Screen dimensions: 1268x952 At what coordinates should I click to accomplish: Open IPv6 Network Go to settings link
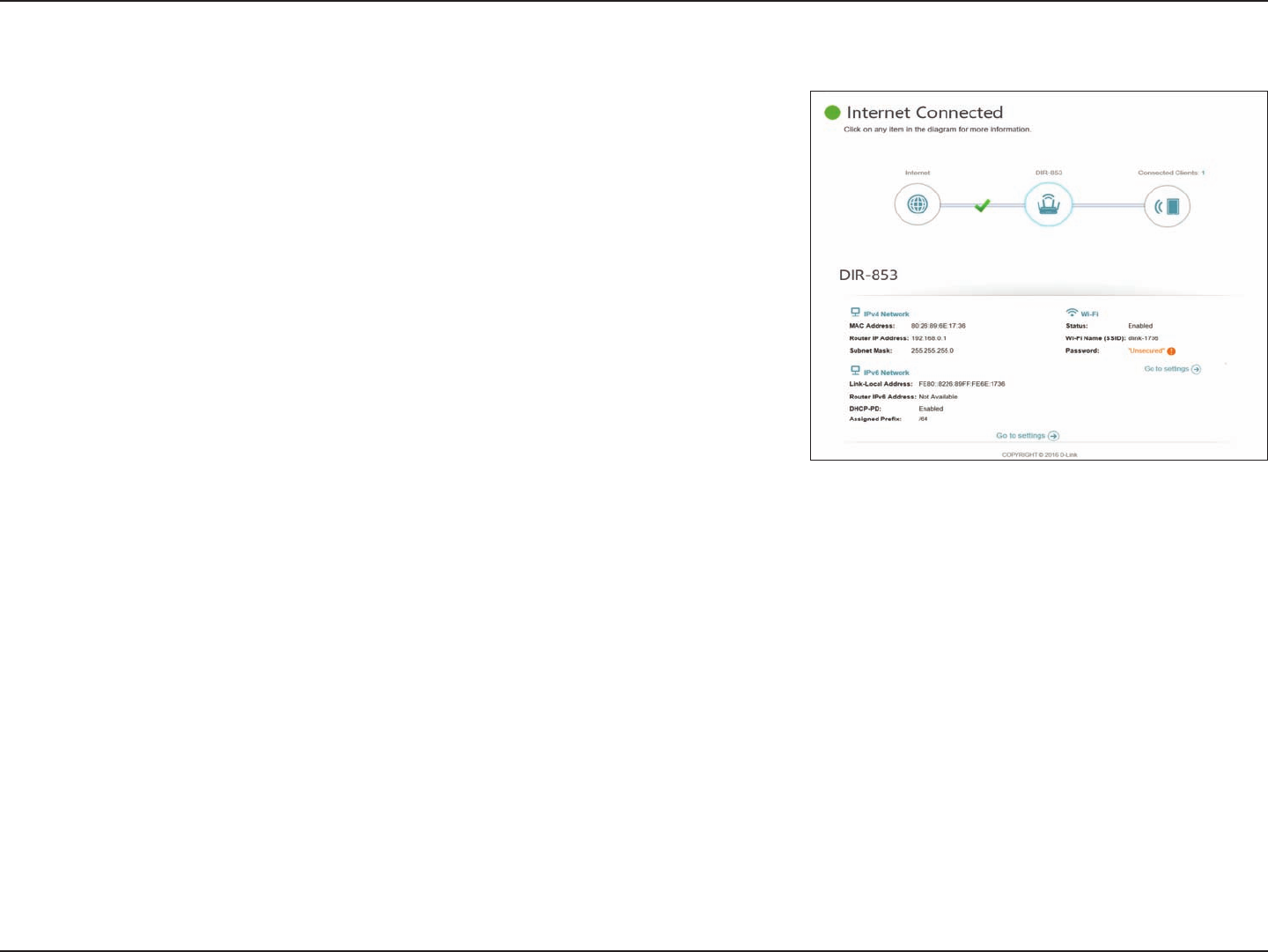tap(1028, 436)
